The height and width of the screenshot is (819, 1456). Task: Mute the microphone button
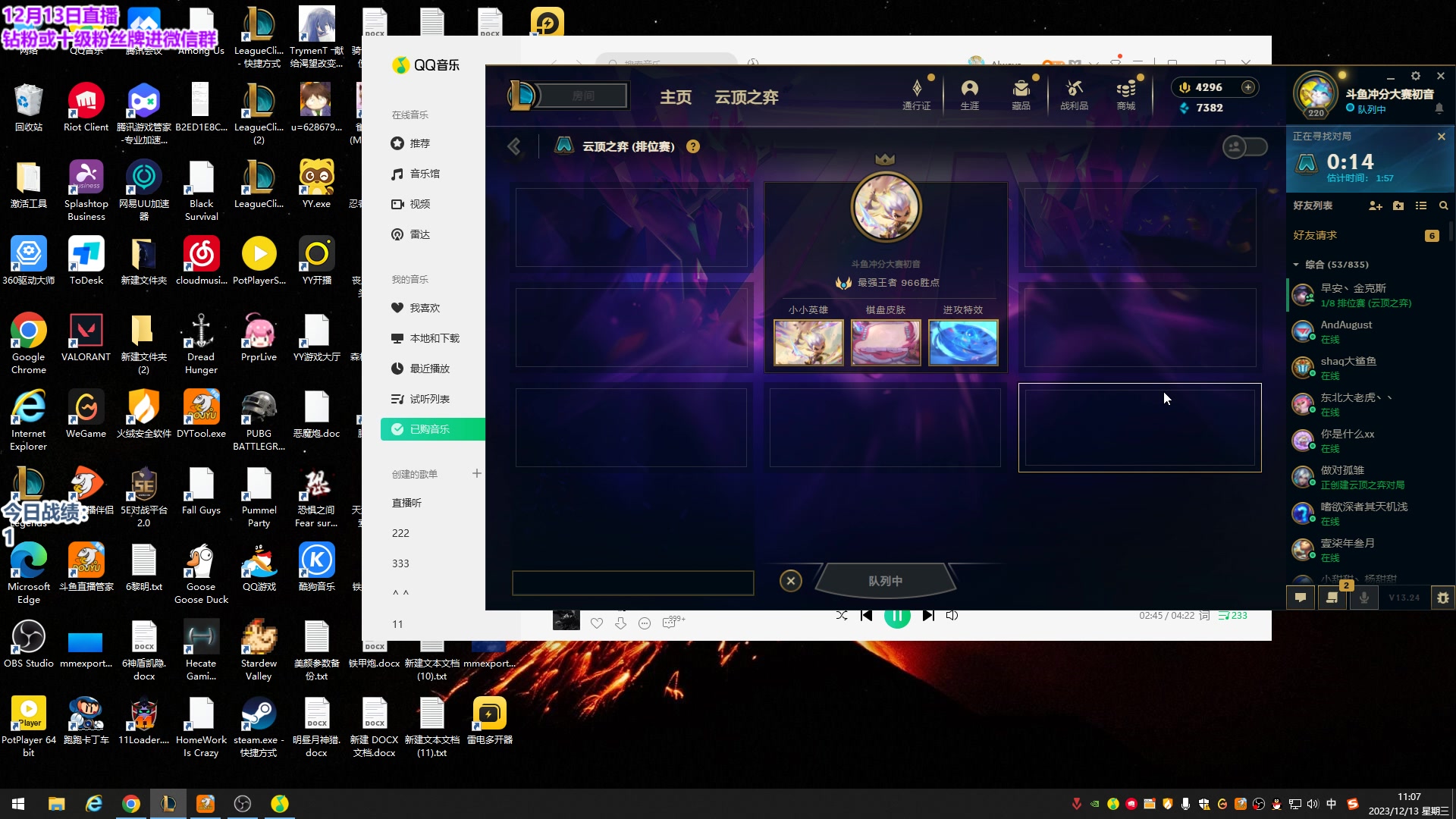[1363, 598]
